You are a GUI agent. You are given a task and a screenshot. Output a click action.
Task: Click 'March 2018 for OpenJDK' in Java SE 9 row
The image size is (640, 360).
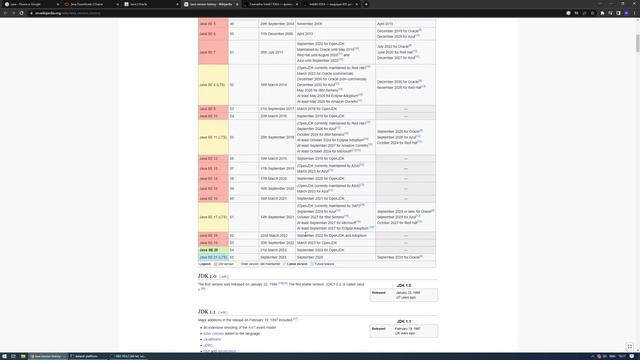pyautogui.click(x=317, y=109)
